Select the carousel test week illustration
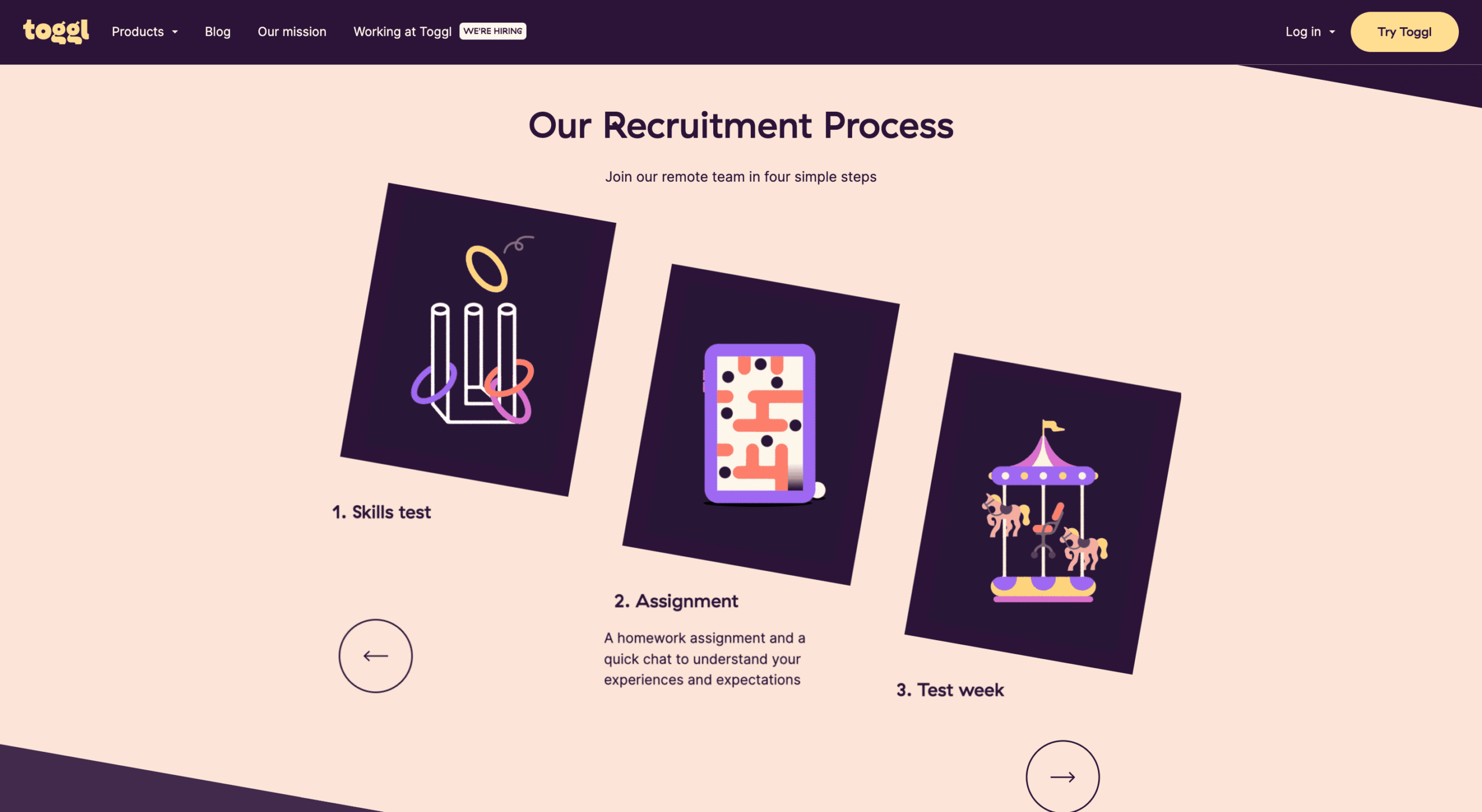1482x812 pixels. click(x=1043, y=513)
